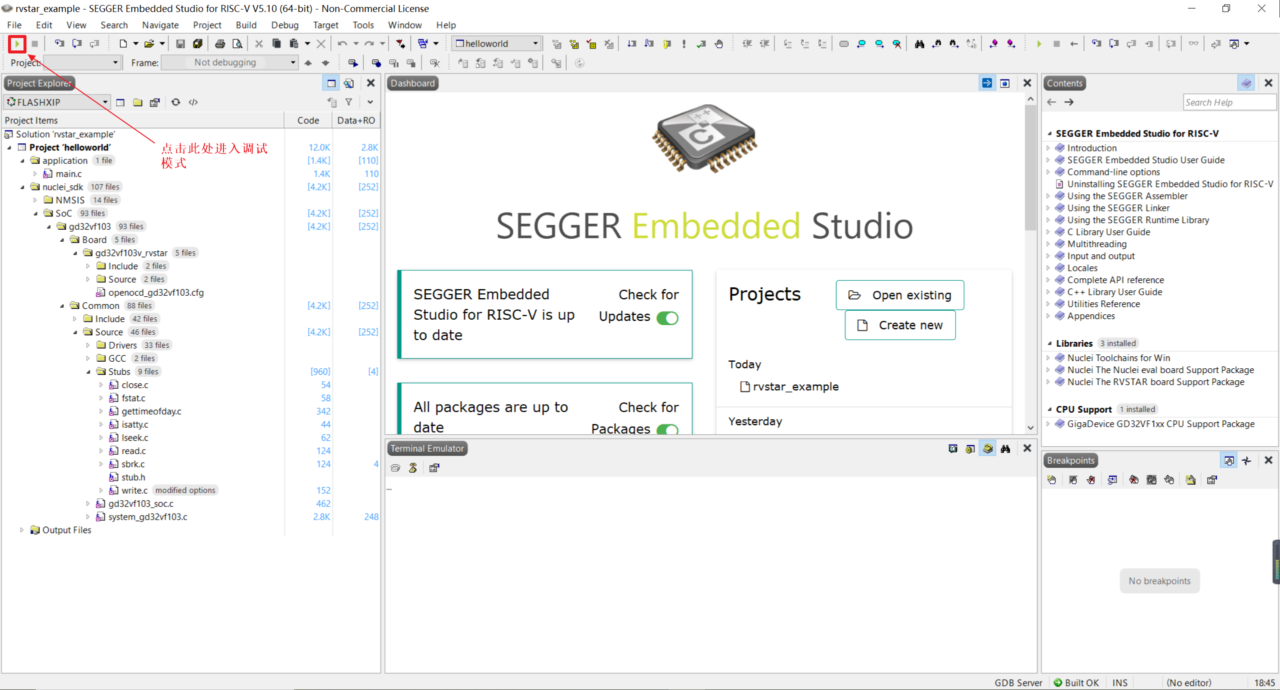1280x690 pixels.
Task: Click the Search Help input field
Action: coord(1229,102)
